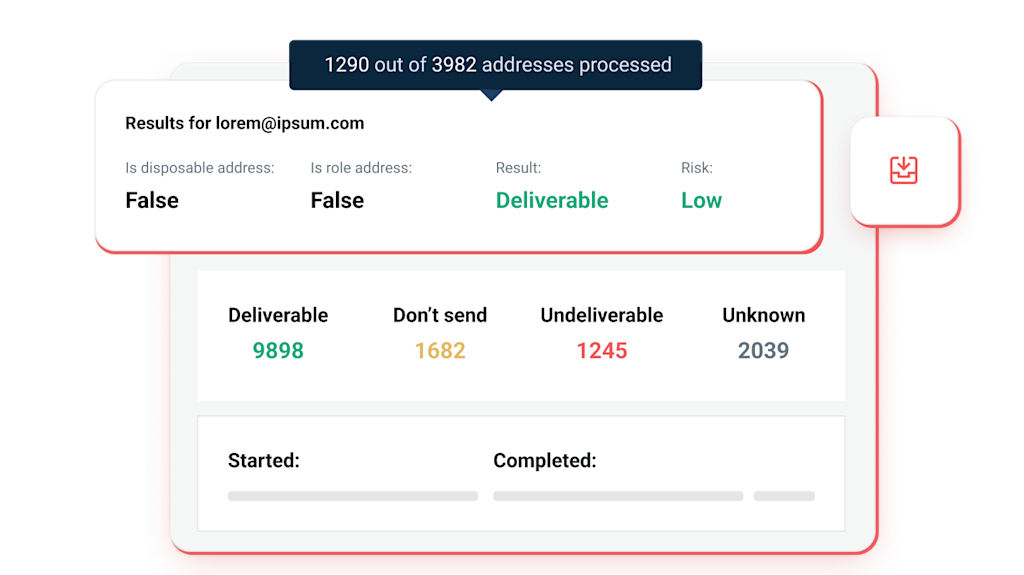Click the Unknown column heading

pos(763,316)
